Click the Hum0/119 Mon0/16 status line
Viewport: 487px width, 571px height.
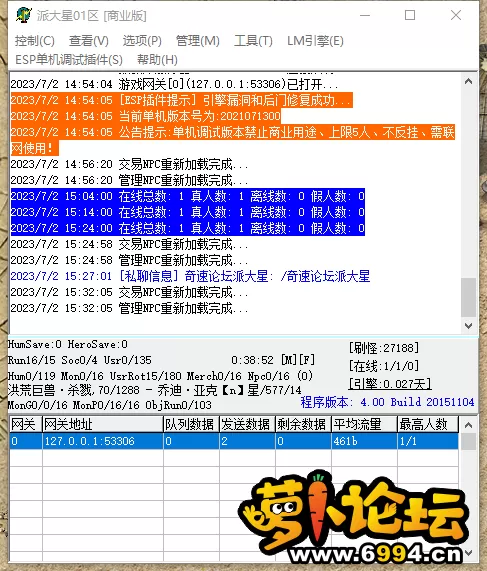(160, 376)
